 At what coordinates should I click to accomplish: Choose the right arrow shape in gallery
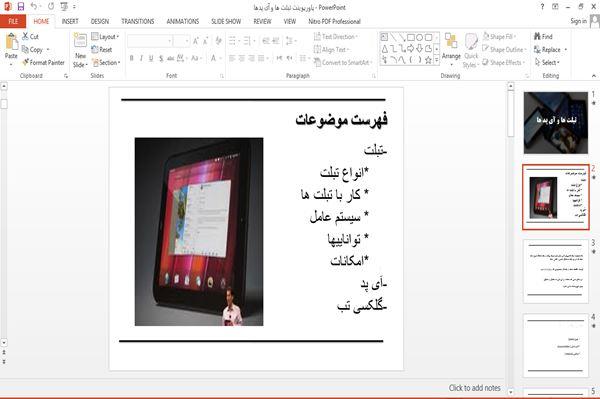click(x=411, y=49)
